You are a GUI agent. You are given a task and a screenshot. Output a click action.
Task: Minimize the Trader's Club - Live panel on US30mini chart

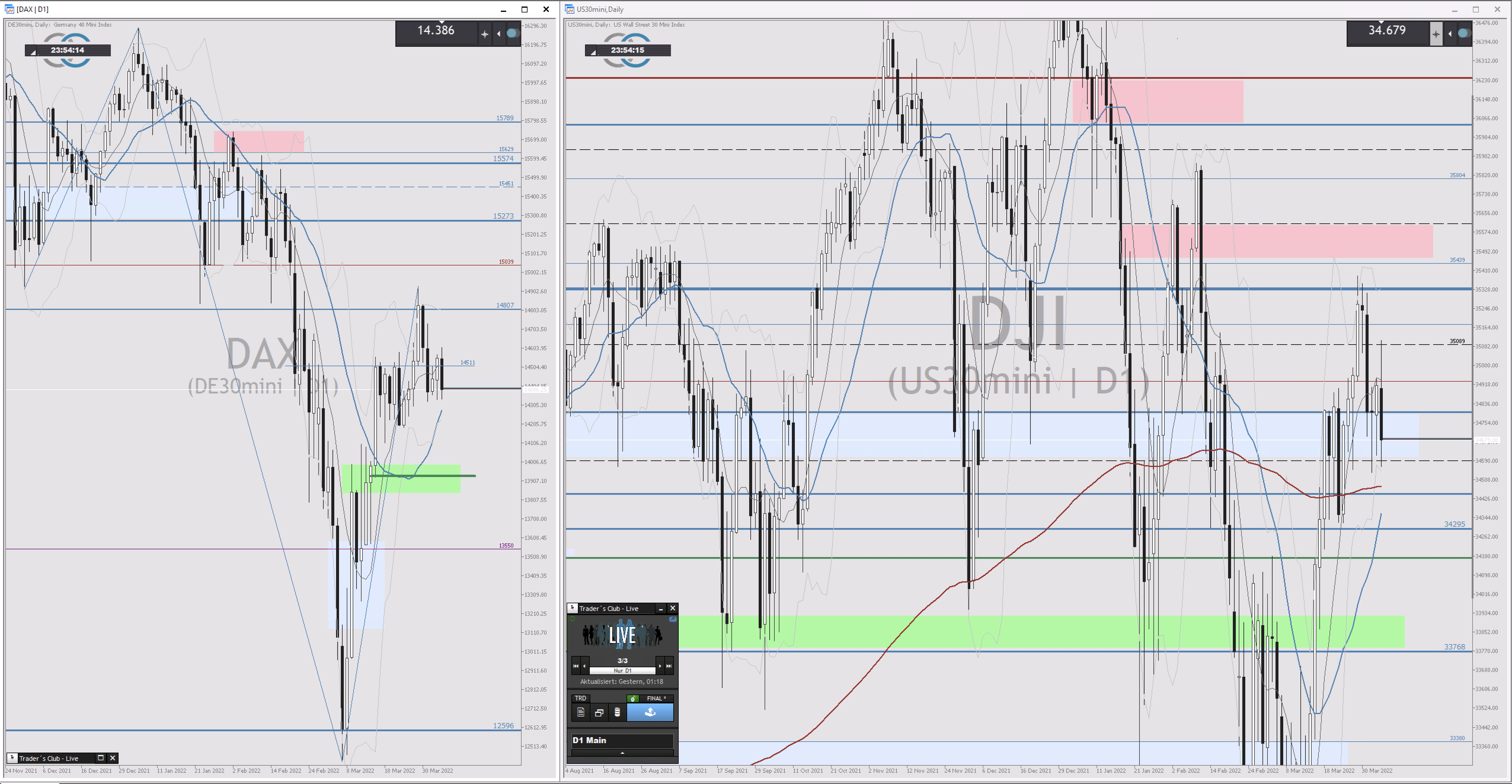pyautogui.click(x=660, y=609)
